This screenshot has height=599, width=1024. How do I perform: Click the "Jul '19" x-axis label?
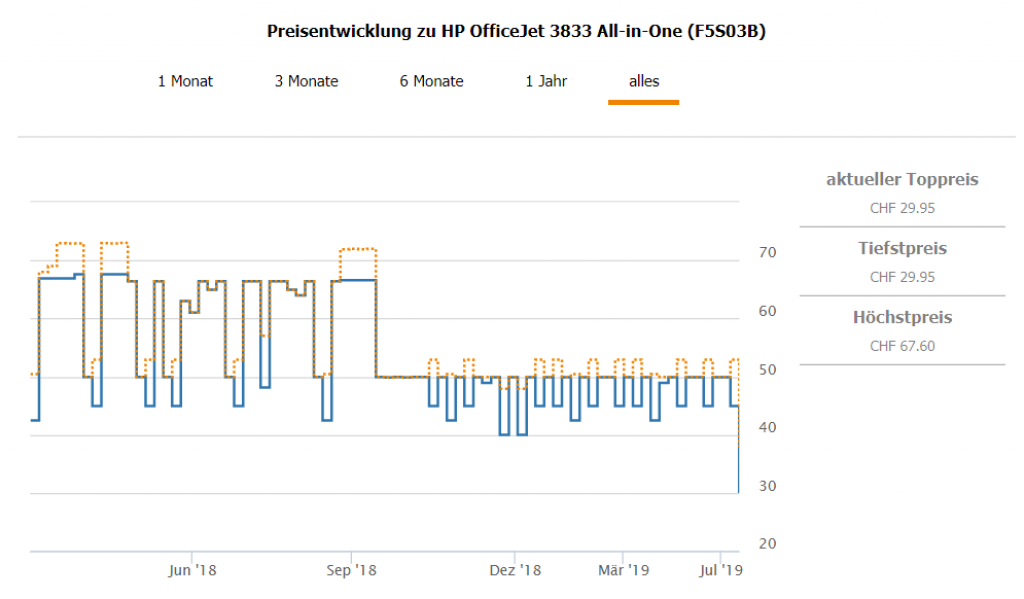tap(720, 570)
